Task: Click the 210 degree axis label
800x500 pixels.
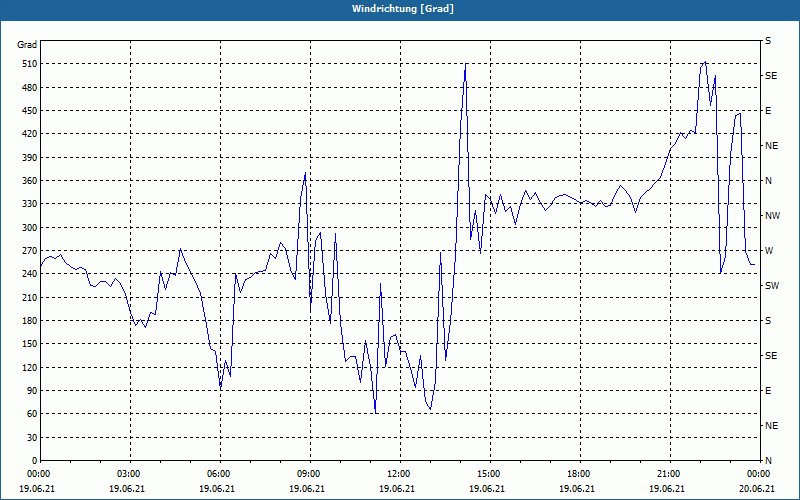Action: point(30,297)
